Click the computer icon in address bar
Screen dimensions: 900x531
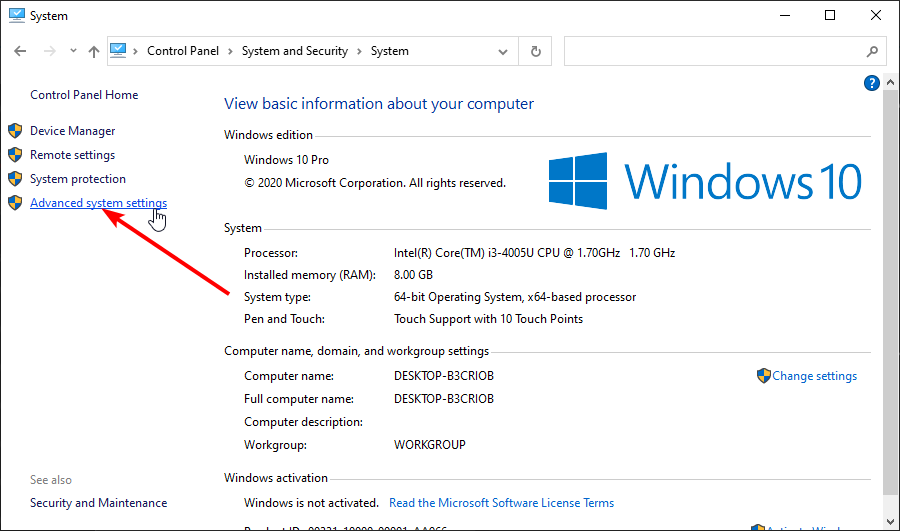(x=118, y=51)
